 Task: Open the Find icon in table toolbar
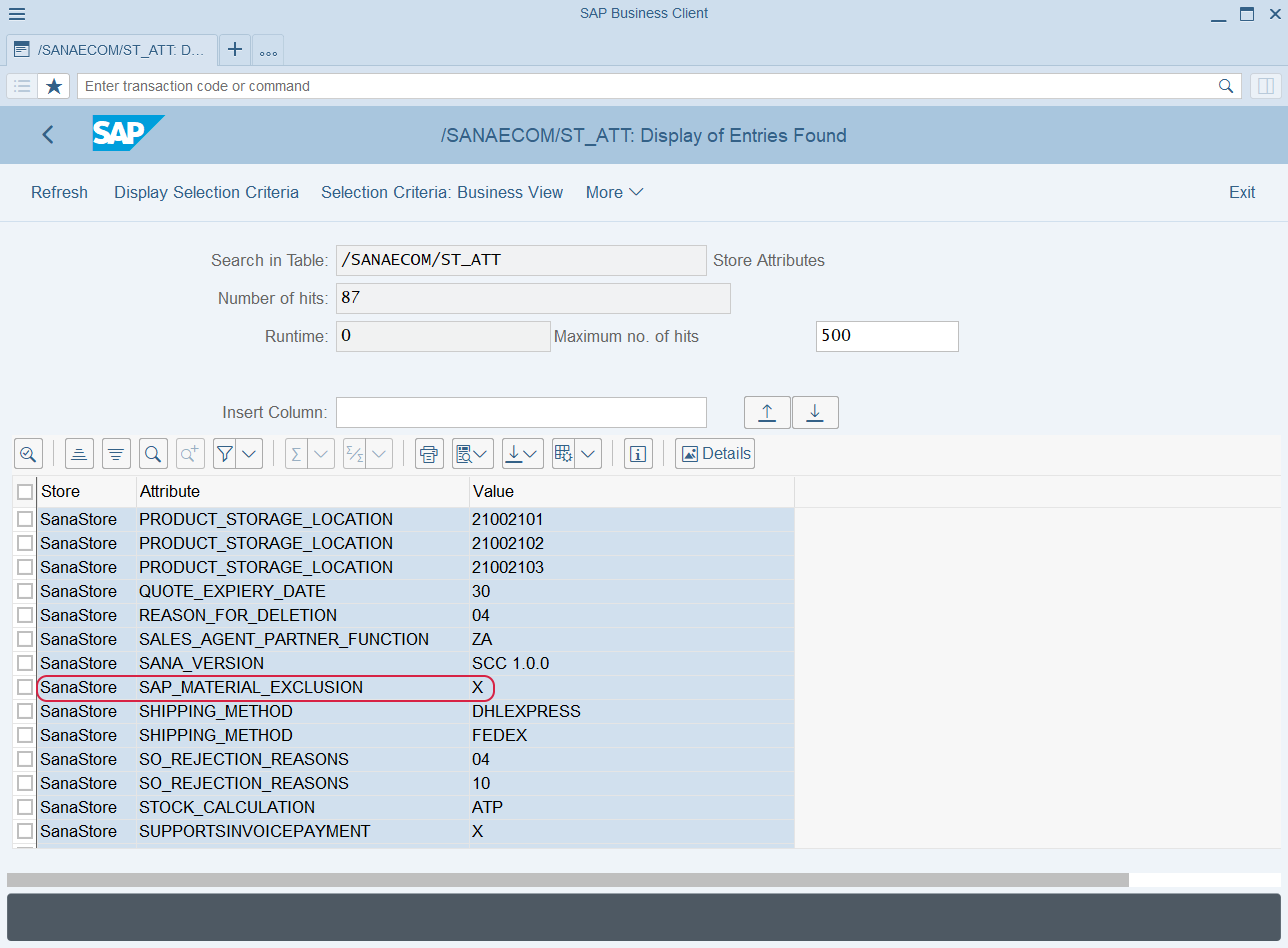coord(153,454)
